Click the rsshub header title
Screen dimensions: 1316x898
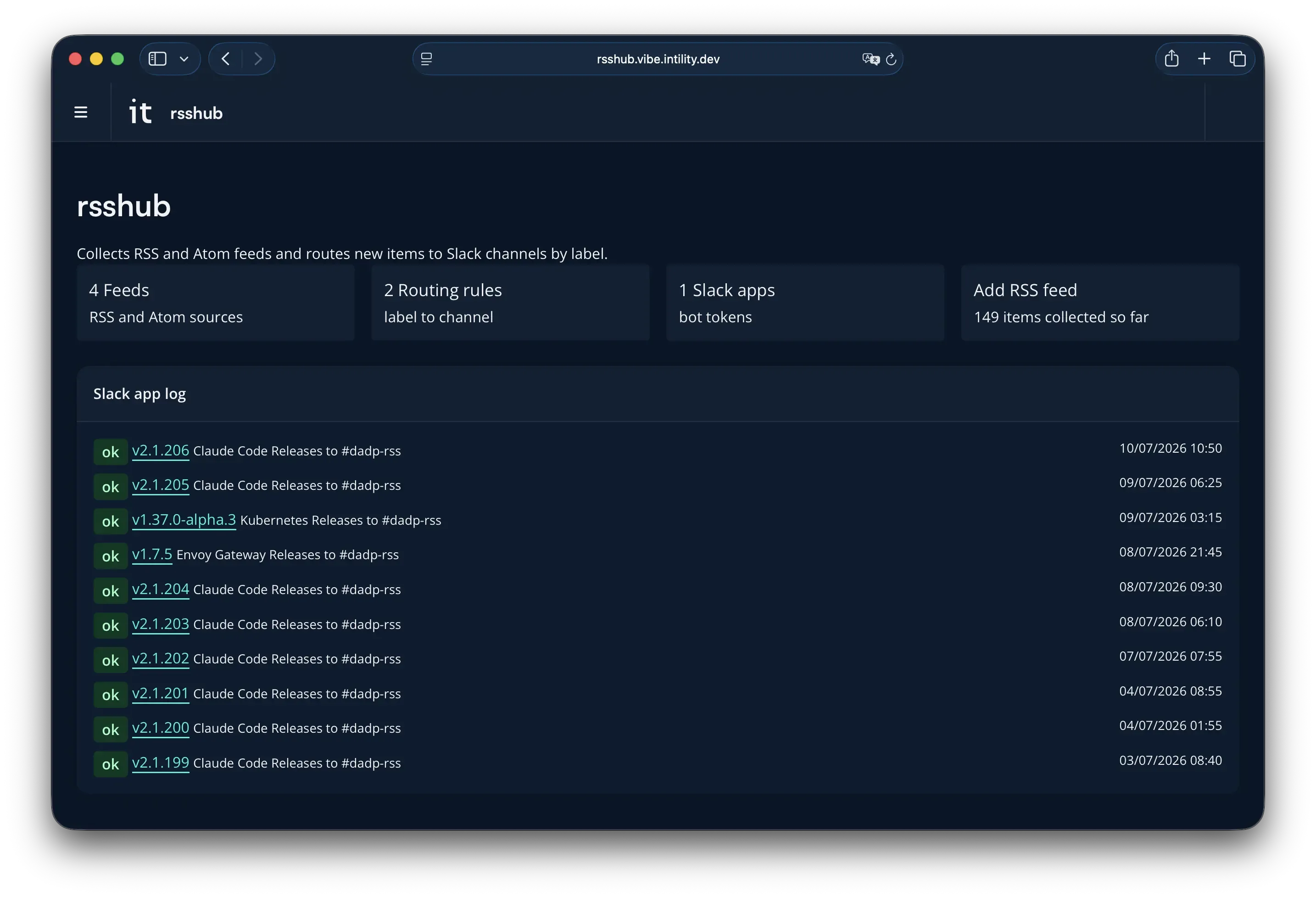(196, 113)
